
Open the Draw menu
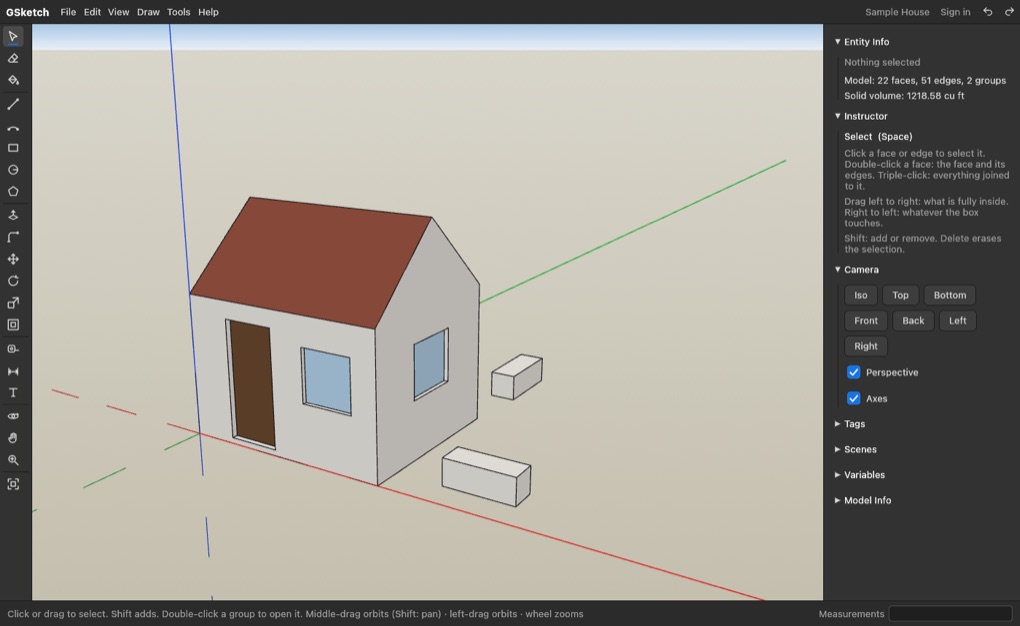point(148,12)
